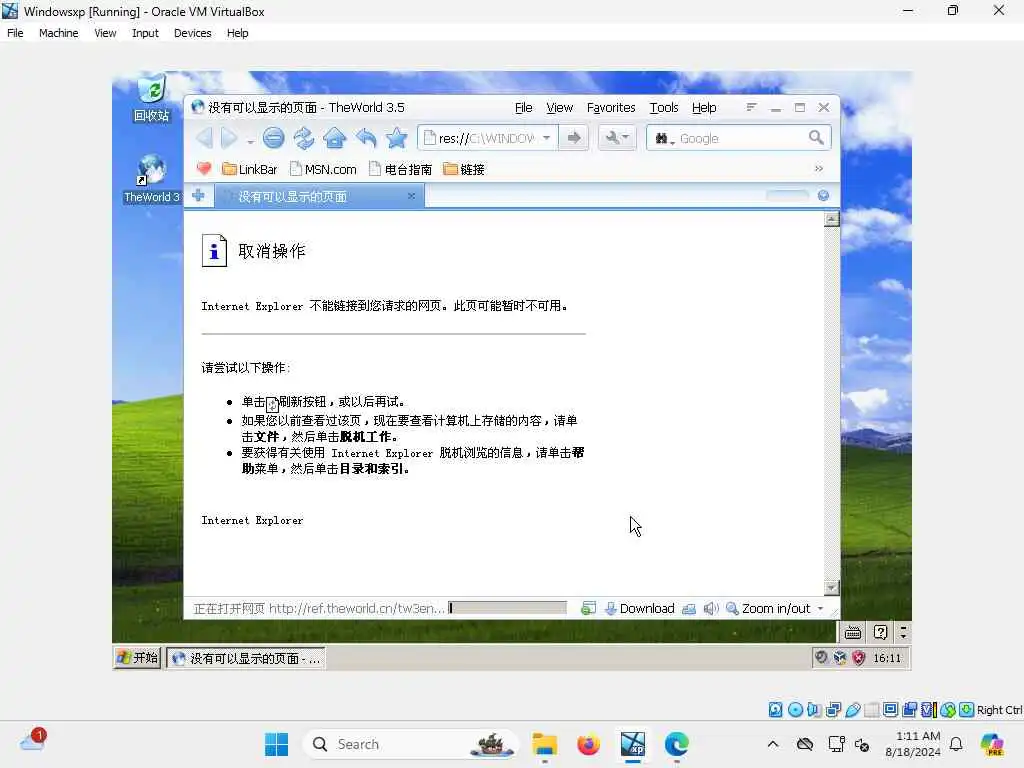Screen dimensions: 1024x768
Task: Open the wrench tools dropdown button
Action: tap(616, 138)
